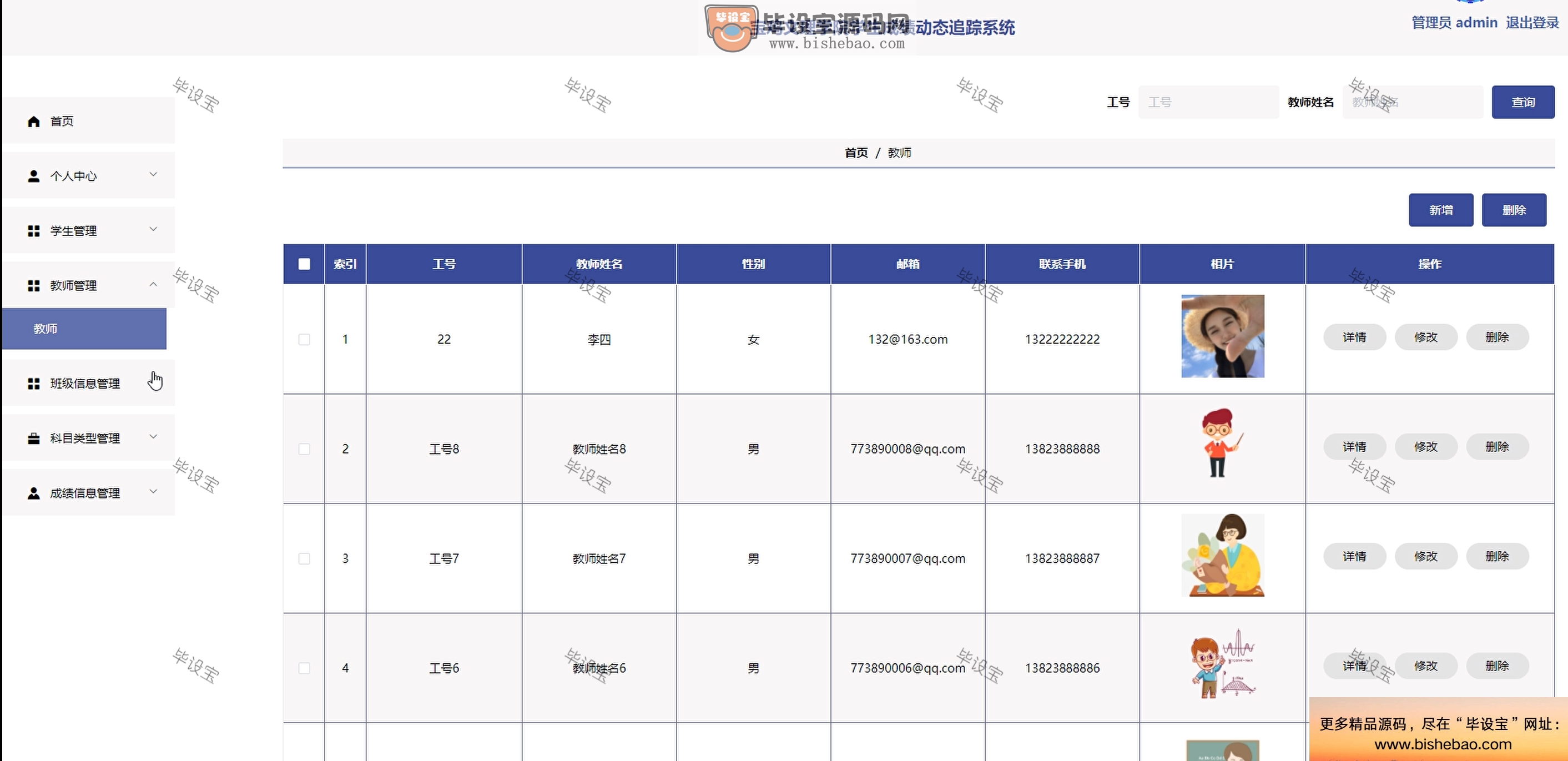The image size is (1568, 761).
Task: Click the home icon beside 首页
Action: click(x=33, y=121)
